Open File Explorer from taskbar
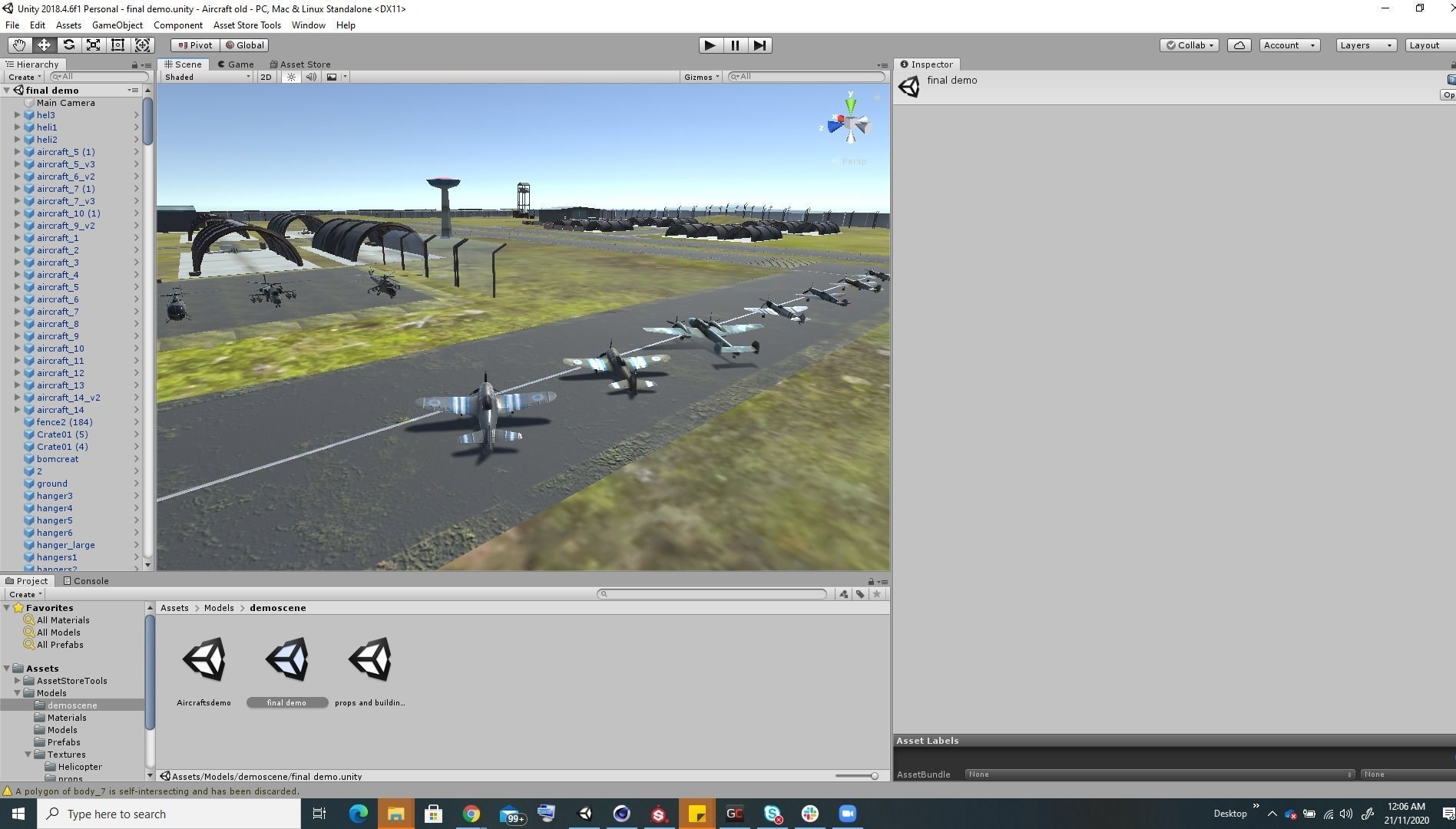 tap(395, 814)
